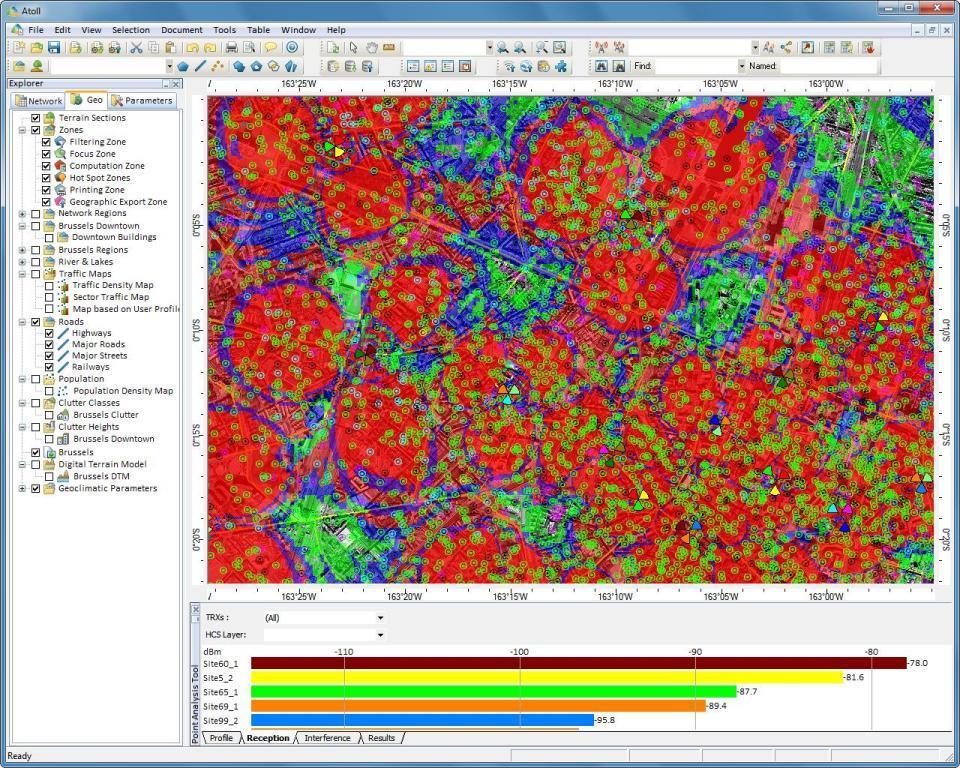Click the draw line tool icon
The image size is (960, 768).
pos(200,66)
